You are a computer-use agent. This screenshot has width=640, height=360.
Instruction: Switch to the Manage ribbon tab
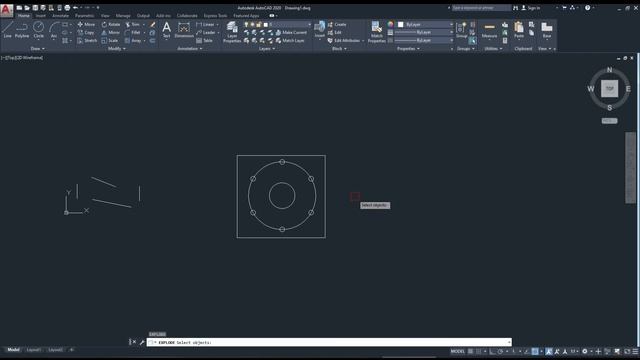click(x=123, y=16)
